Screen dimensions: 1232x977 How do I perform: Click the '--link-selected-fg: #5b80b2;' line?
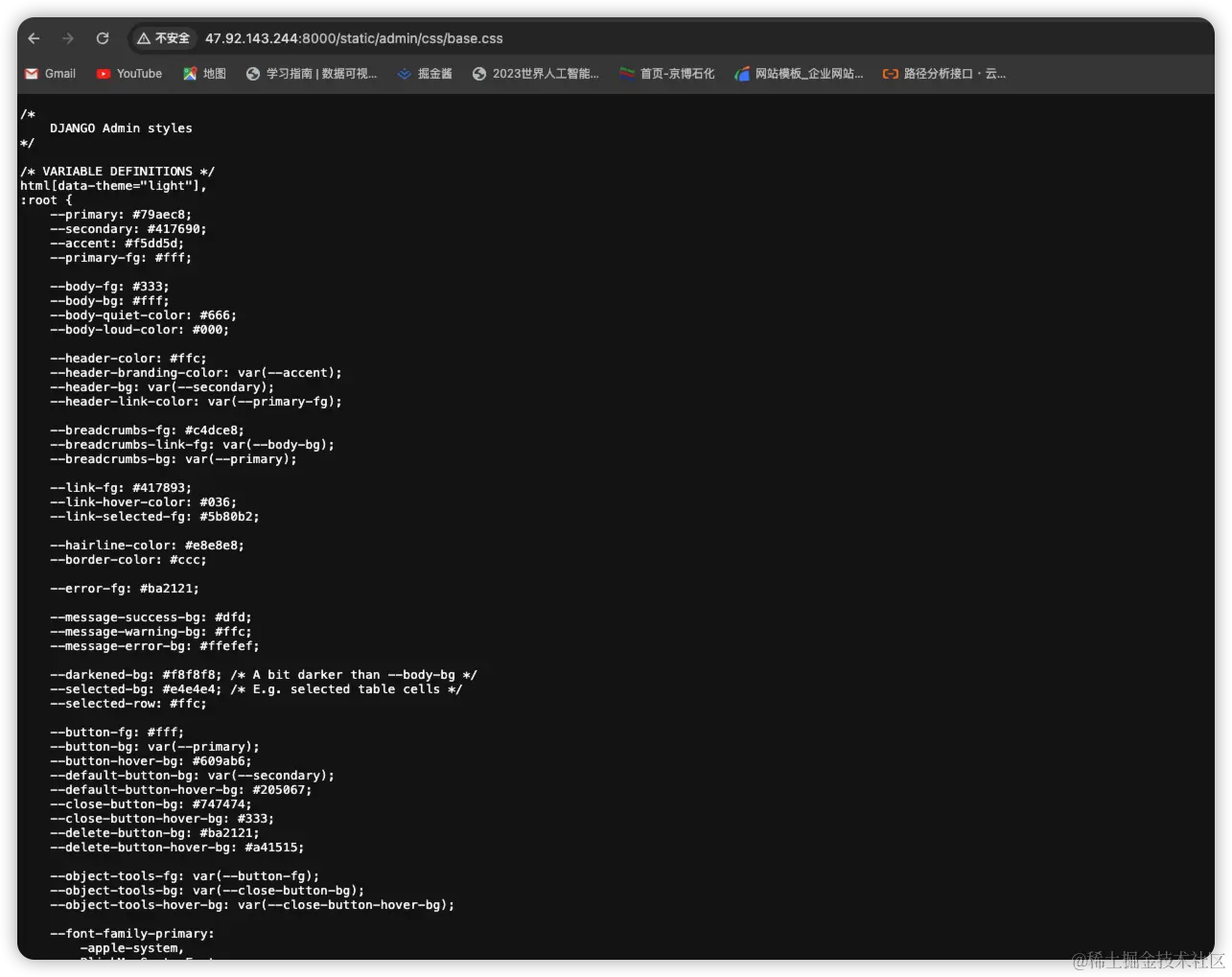pos(154,517)
